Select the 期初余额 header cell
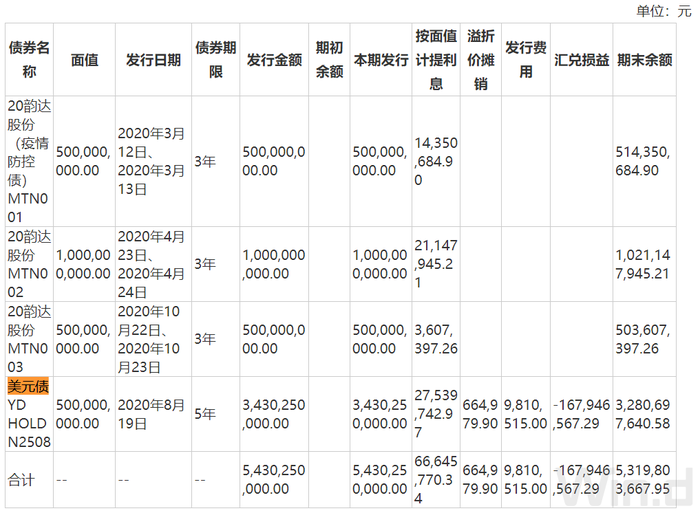 (x=329, y=59)
